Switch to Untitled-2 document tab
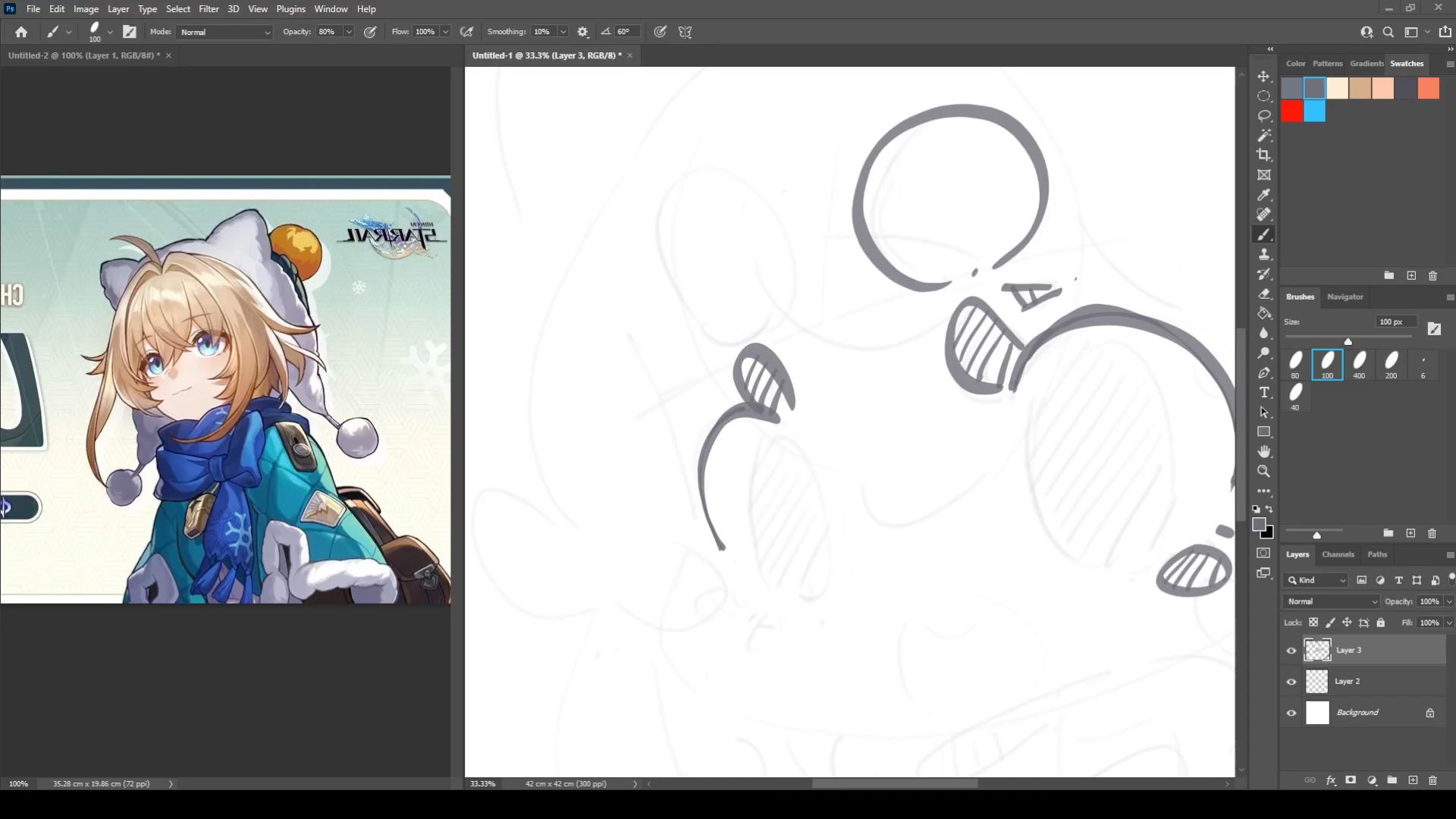This screenshot has width=1456, height=819. click(x=83, y=55)
